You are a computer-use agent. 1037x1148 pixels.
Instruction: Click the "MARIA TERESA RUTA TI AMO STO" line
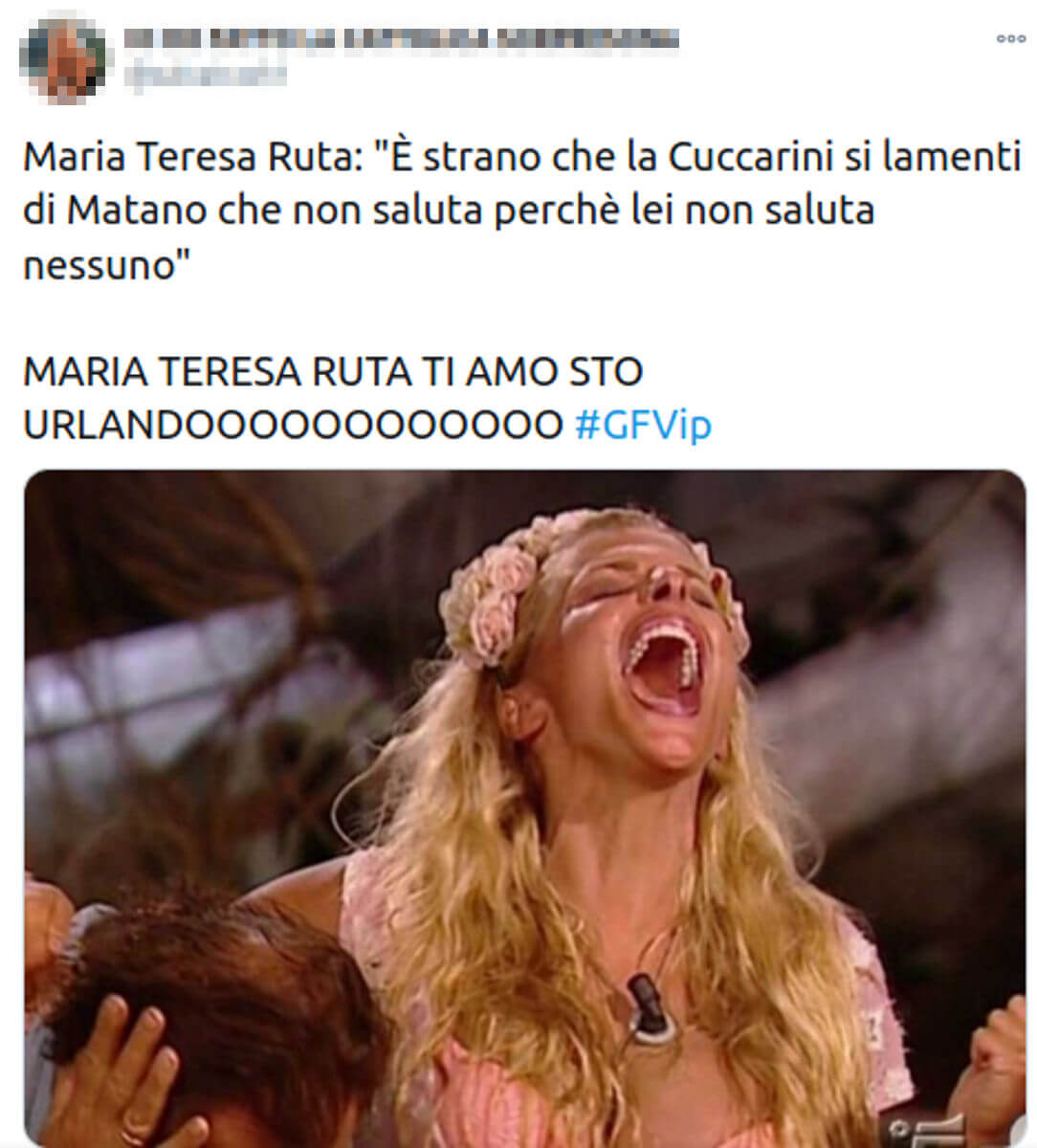click(x=333, y=372)
